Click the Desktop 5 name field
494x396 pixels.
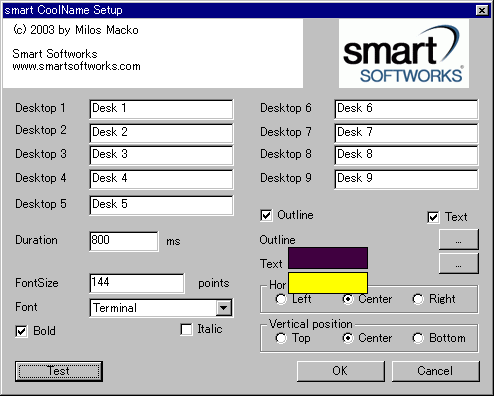[x=161, y=205]
